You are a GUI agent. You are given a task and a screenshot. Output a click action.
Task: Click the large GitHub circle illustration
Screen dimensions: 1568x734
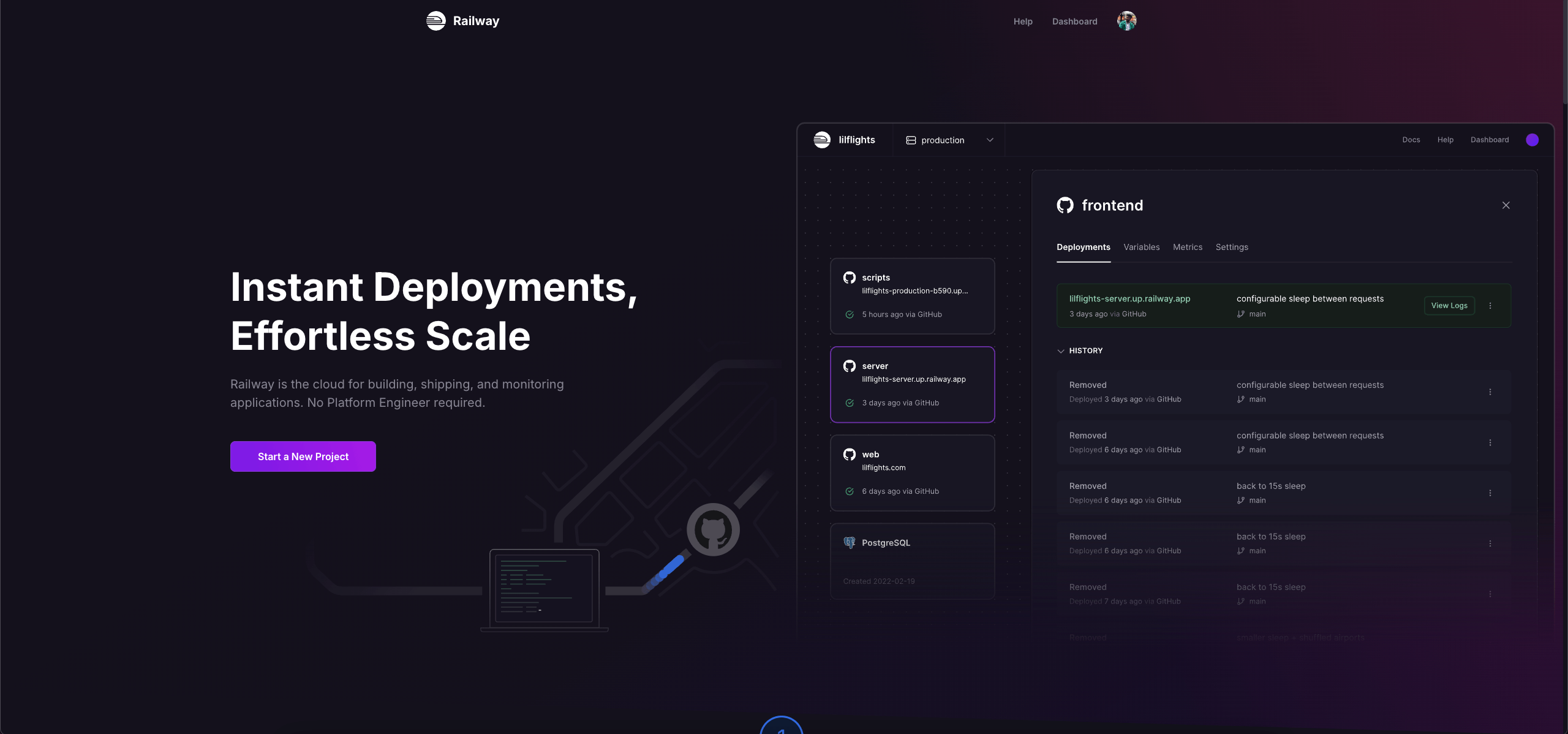[x=713, y=529]
